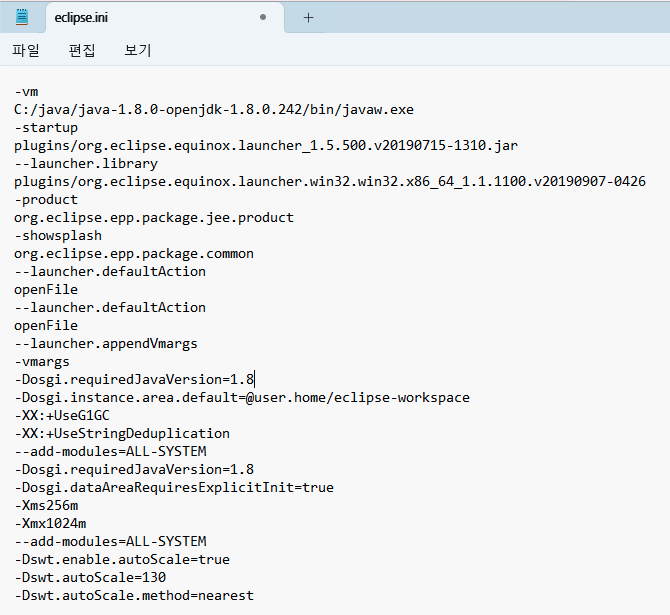Click the first -Dosgi.requiredJavaVersion=1.8 line with cursor

click(135, 380)
